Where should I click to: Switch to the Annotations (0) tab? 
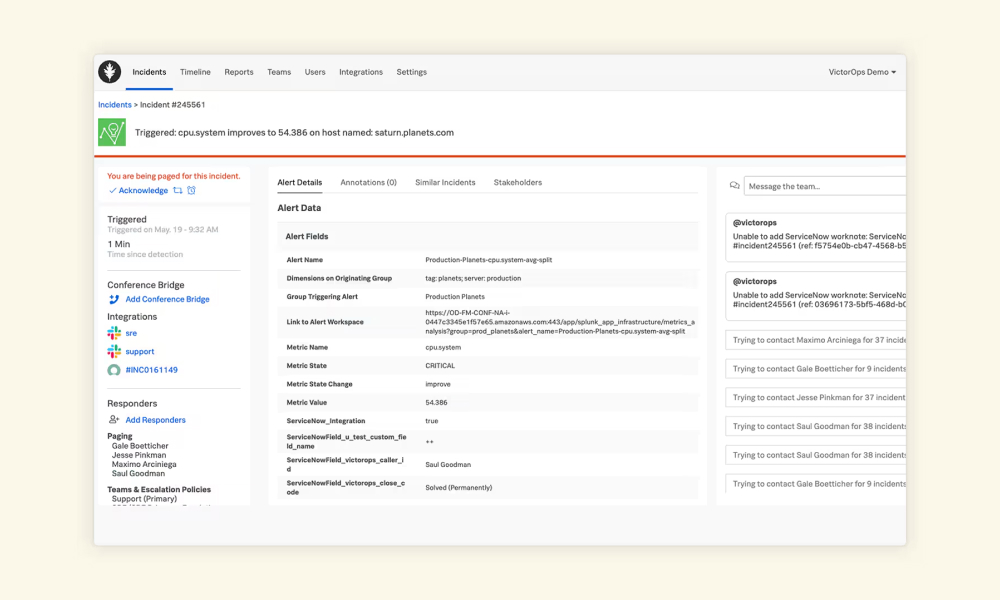point(369,182)
